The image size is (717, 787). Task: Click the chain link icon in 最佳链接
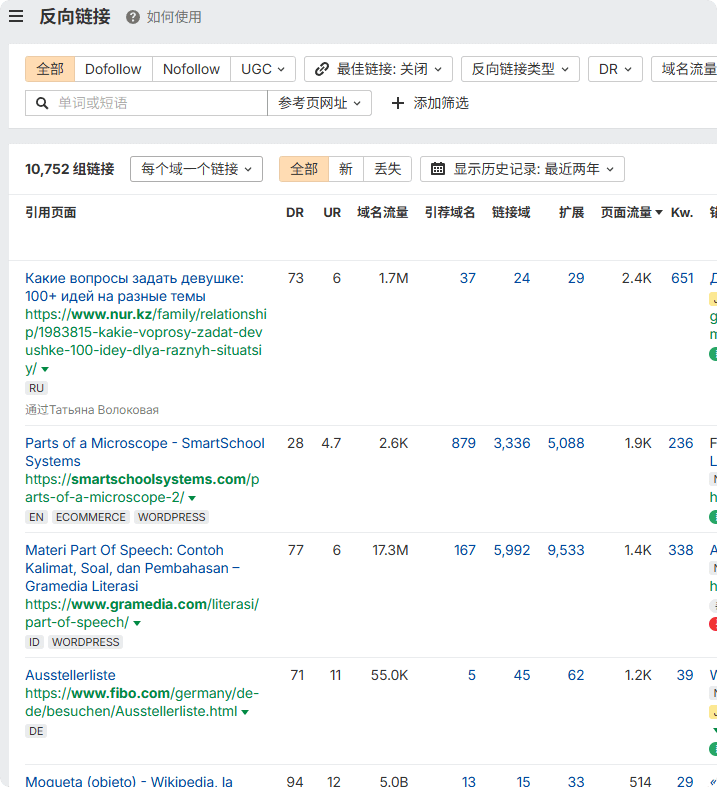pos(322,69)
